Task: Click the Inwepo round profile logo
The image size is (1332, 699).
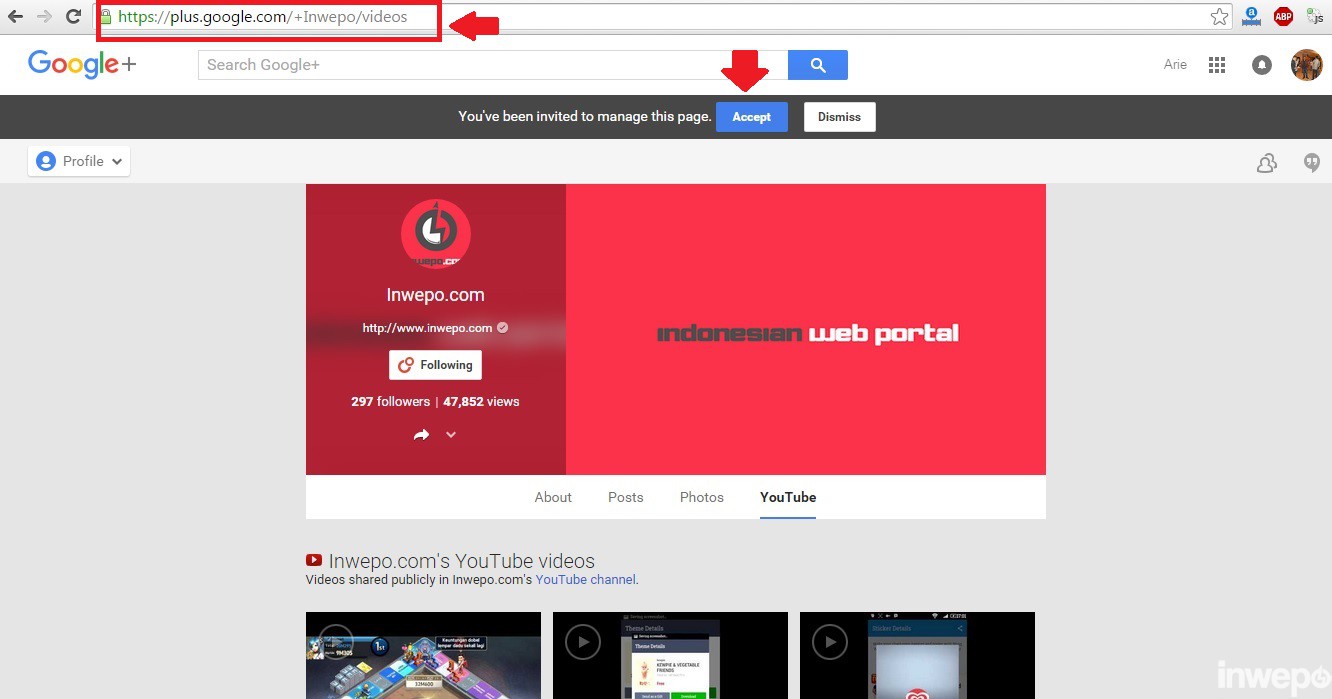Action: (x=436, y=233)
